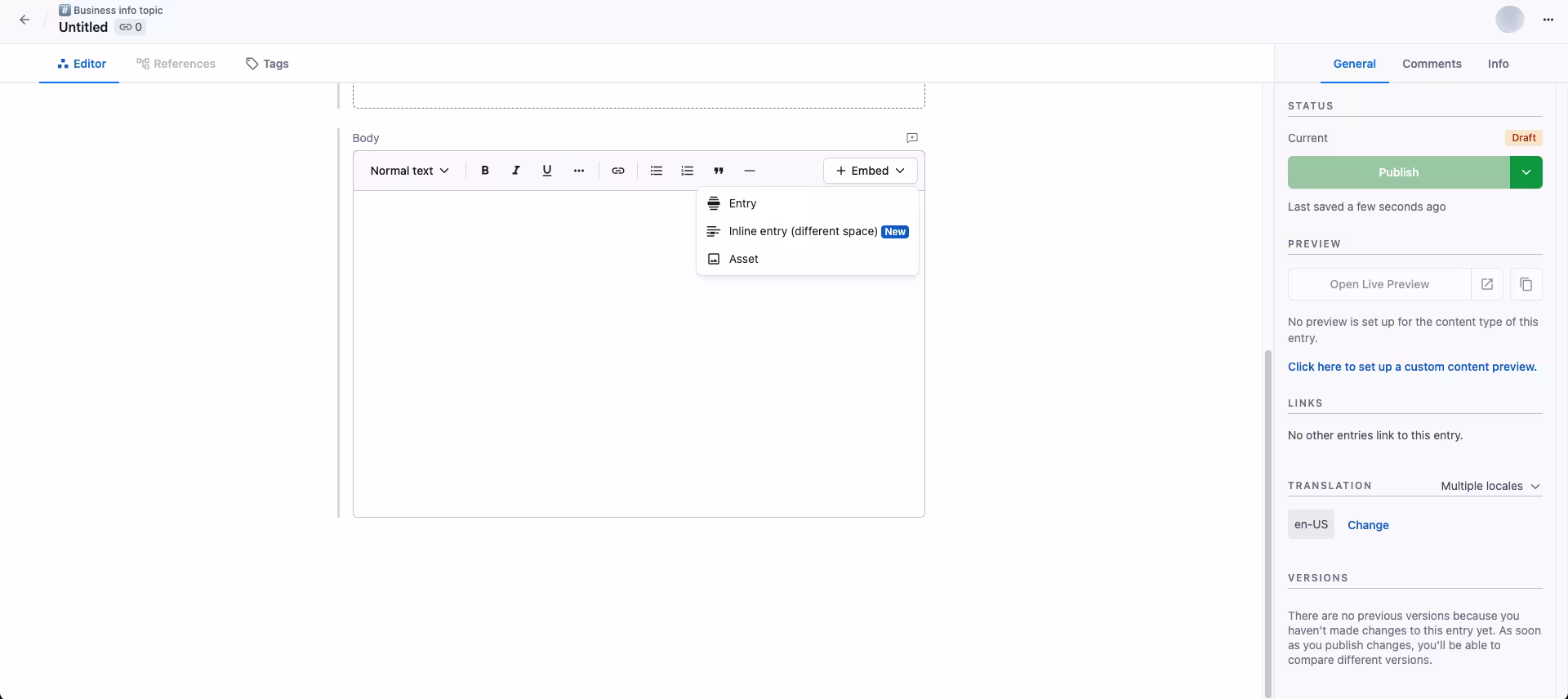1568x699 pixels.
Task: Open the Normal text style dropdown
Action: (x=409, y=171)
